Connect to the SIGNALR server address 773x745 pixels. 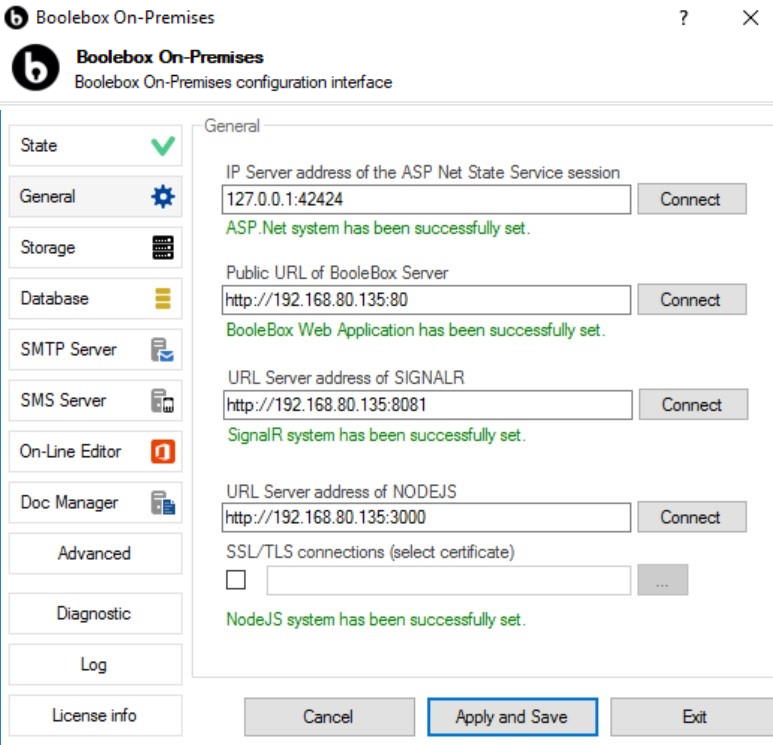[693, 404]
